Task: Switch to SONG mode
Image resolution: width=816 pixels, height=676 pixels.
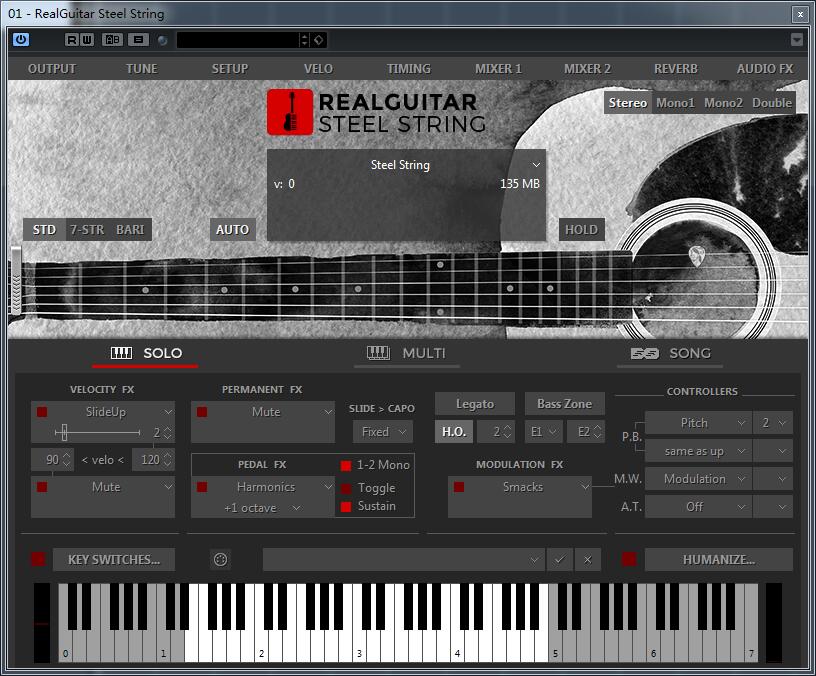Action: click(x=670, y=353)
